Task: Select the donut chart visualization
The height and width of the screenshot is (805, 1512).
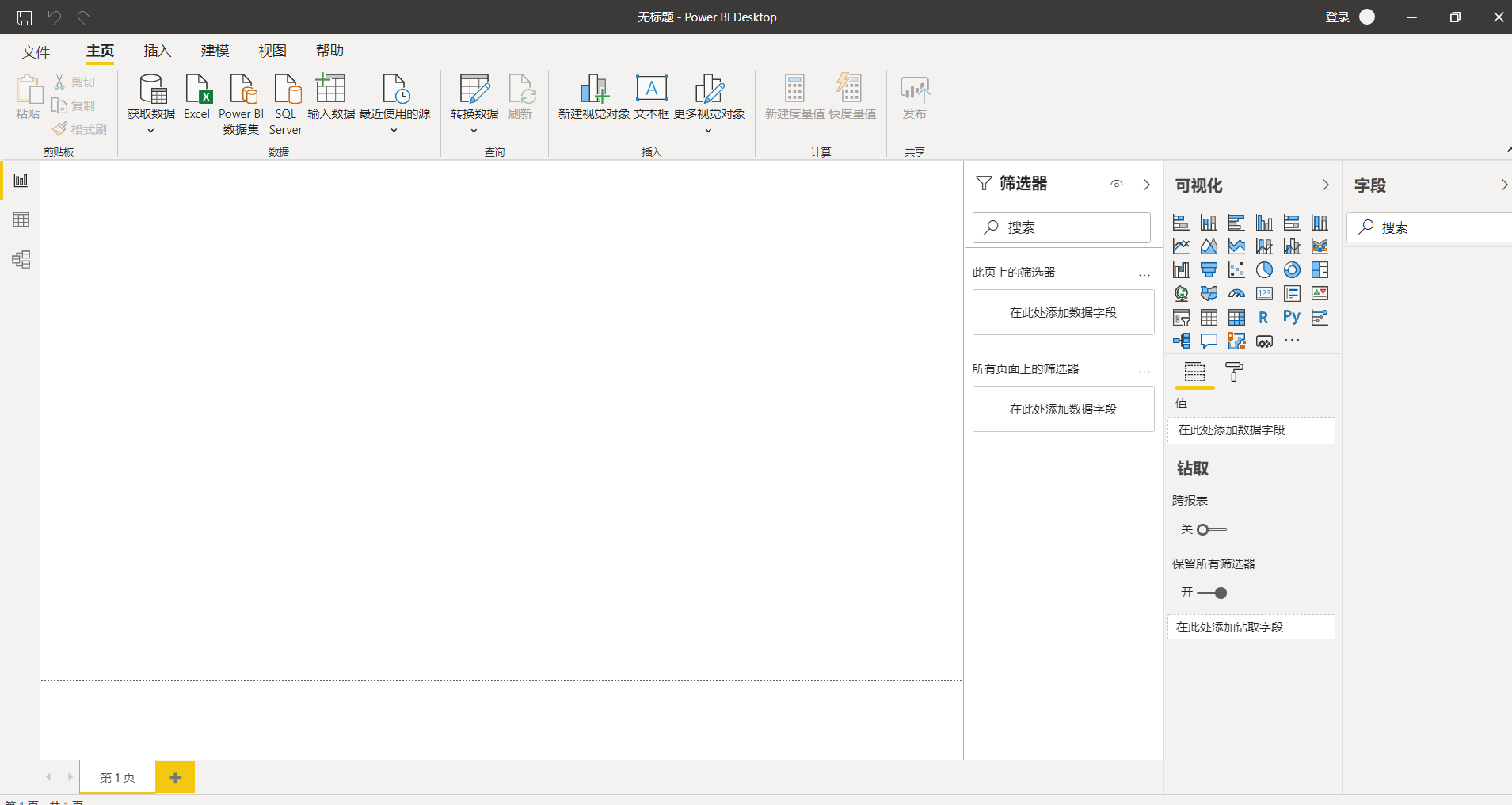Action: [x=1292, y=270]
